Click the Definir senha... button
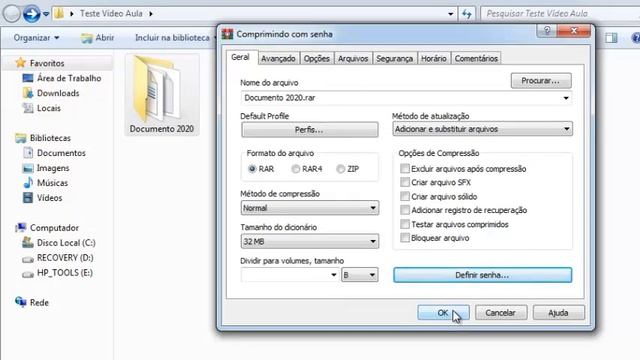The image size is (640, 360). [482, 275]
